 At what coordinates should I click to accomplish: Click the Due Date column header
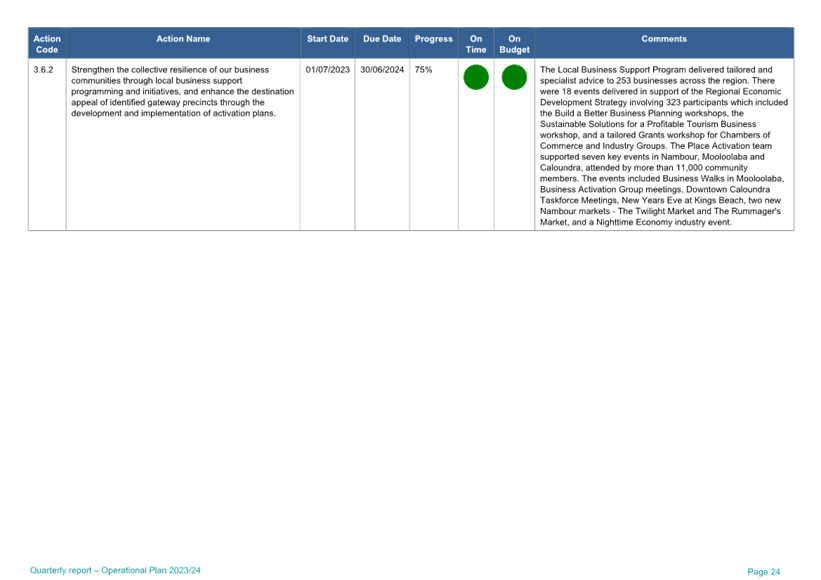382,40
